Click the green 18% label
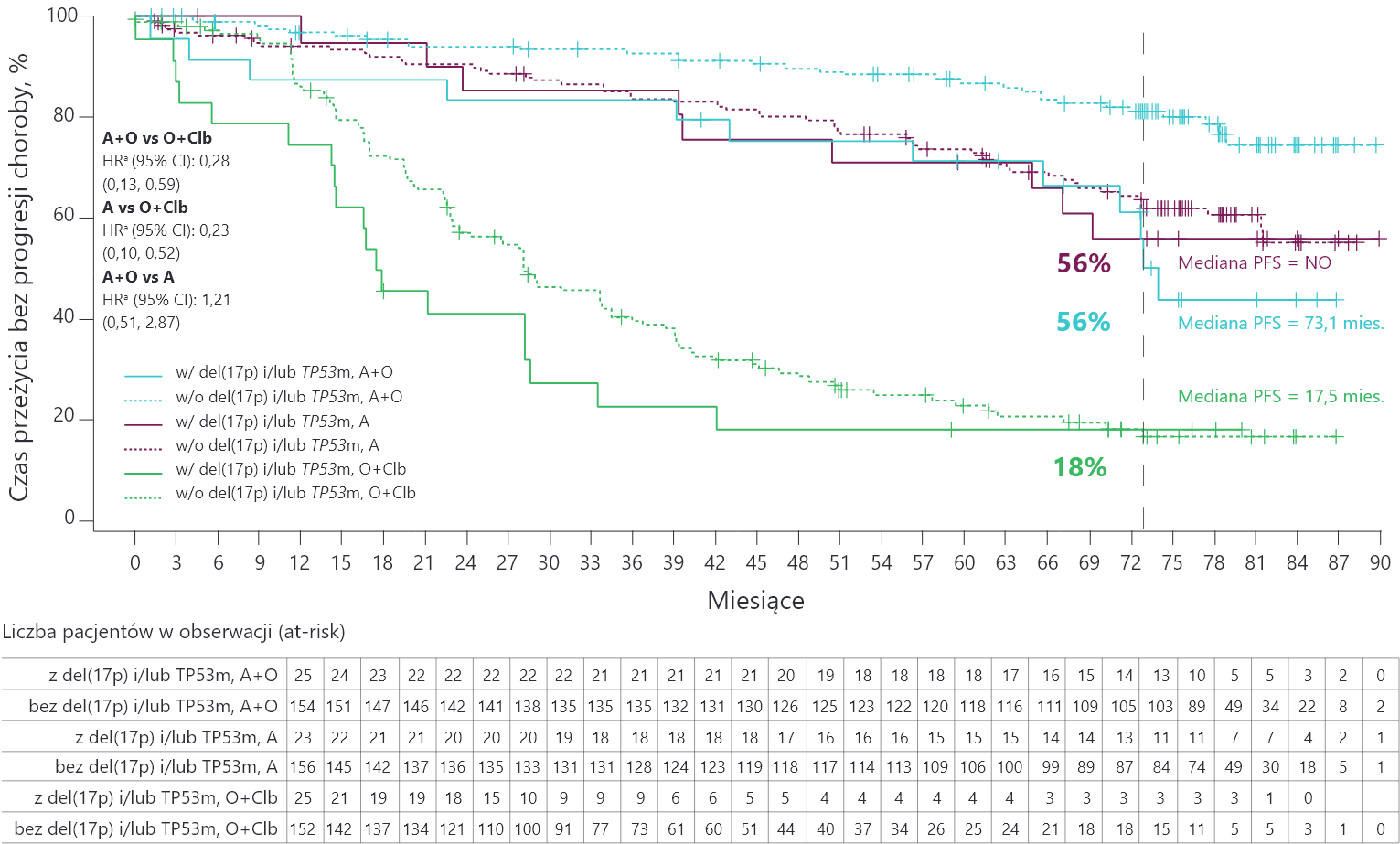This screenshot has width=1400, height=844. point(1079,467)
